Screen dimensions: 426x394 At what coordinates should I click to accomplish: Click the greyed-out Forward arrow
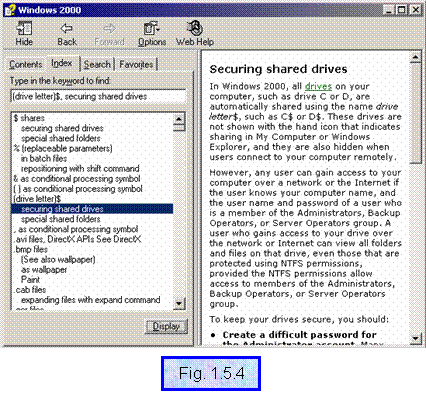(x=109, y=33)
